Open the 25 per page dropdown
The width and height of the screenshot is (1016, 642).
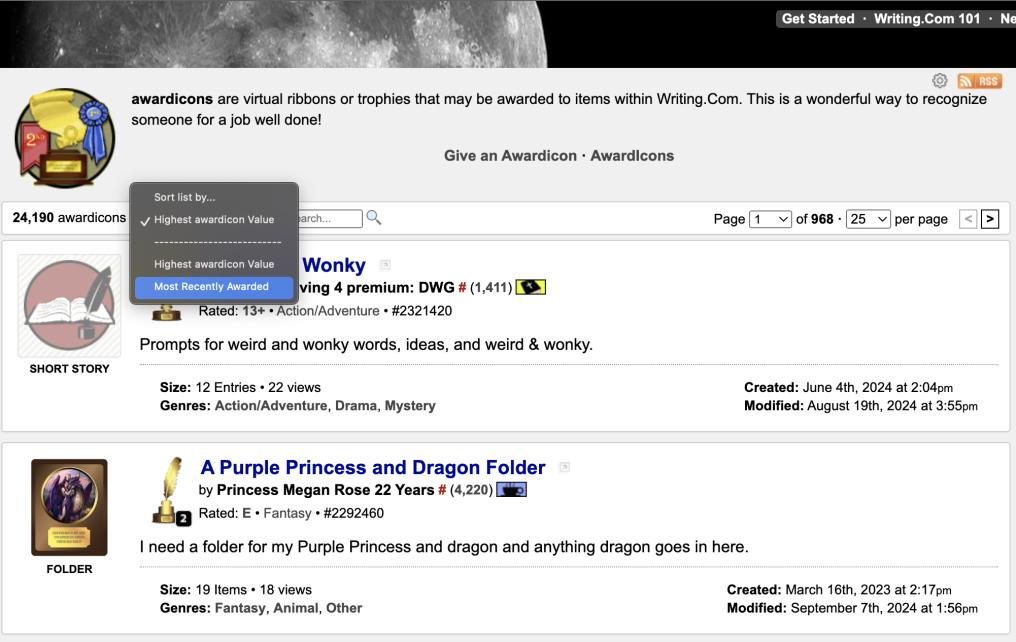[x=868, y=219]
